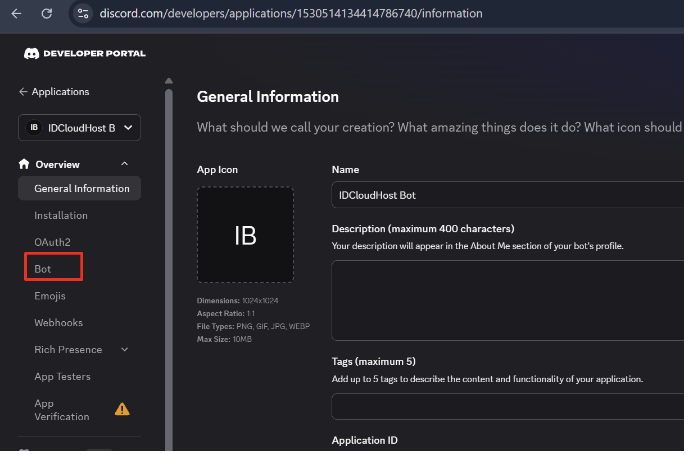The width and height of the screenshot is (688, 454).
Task: Go to Emojis page
Action: pyautogui.click(x=50, y=297)
